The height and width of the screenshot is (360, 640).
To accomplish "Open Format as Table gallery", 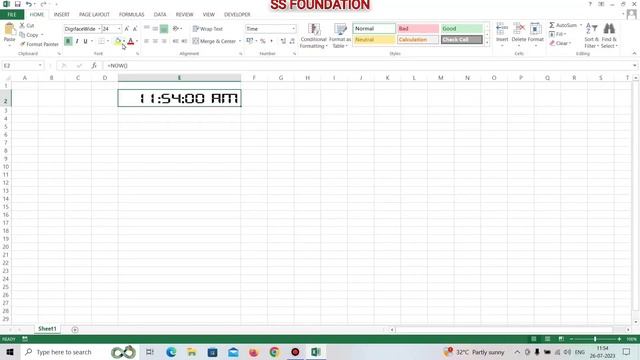I will click(x=340, y=36).
